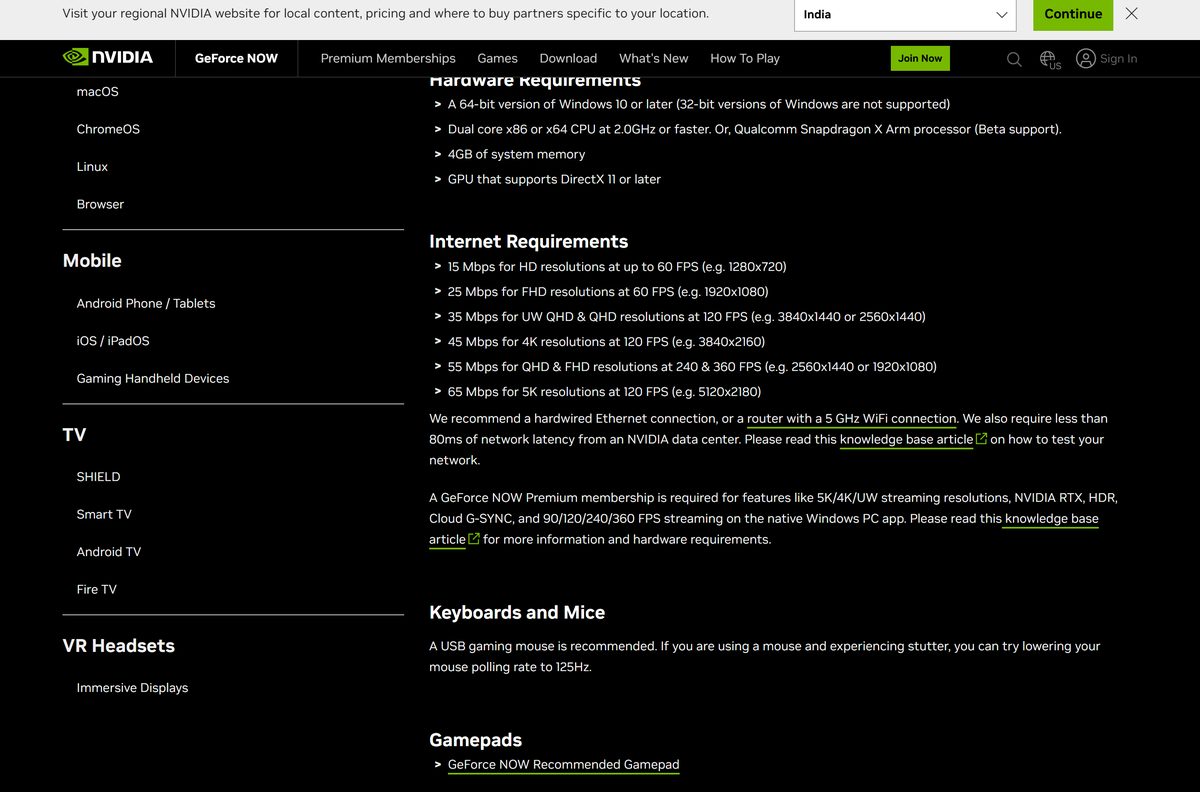Expand the India country dropdown
The width and height of the screenshot is (1200, 792).
pos(905,15)
